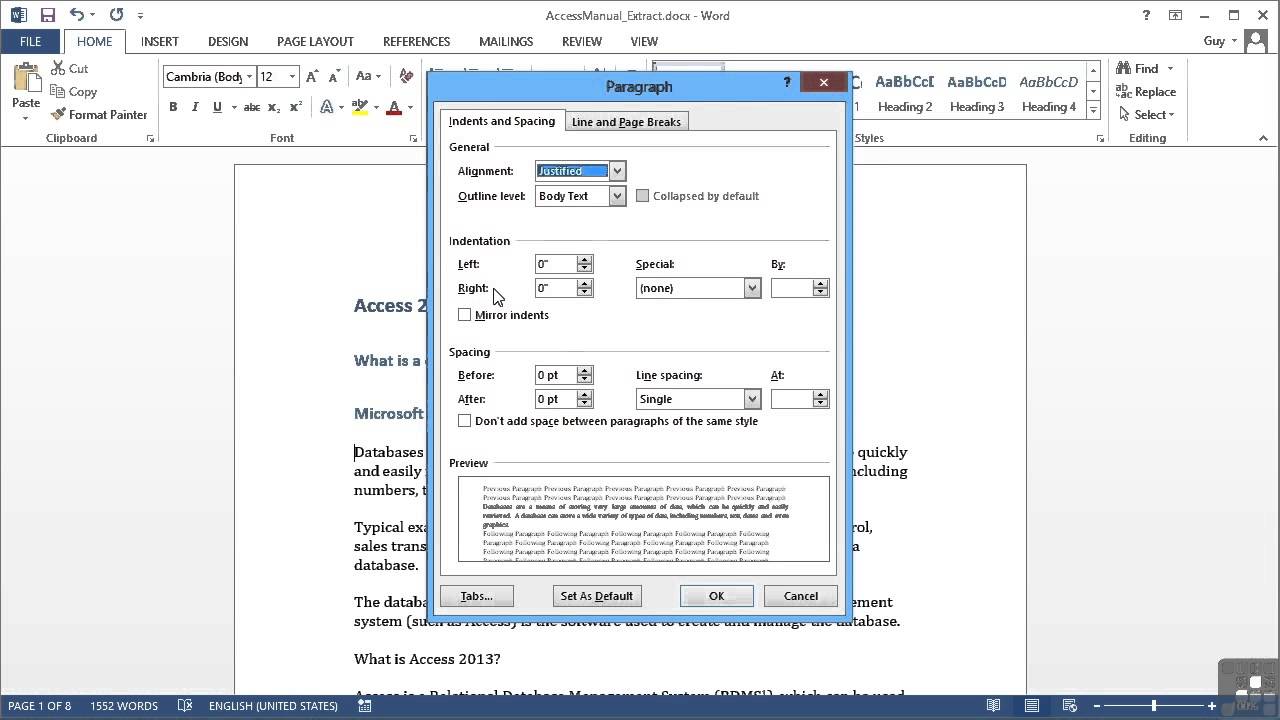
Task: Open the REFERENCES ribbon tab
Action: 416,41
